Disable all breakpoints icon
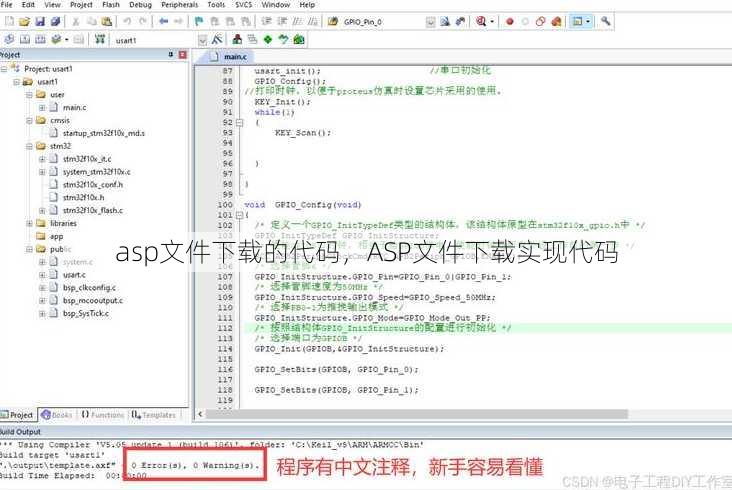732x490 pixels. tap(541, 21)
